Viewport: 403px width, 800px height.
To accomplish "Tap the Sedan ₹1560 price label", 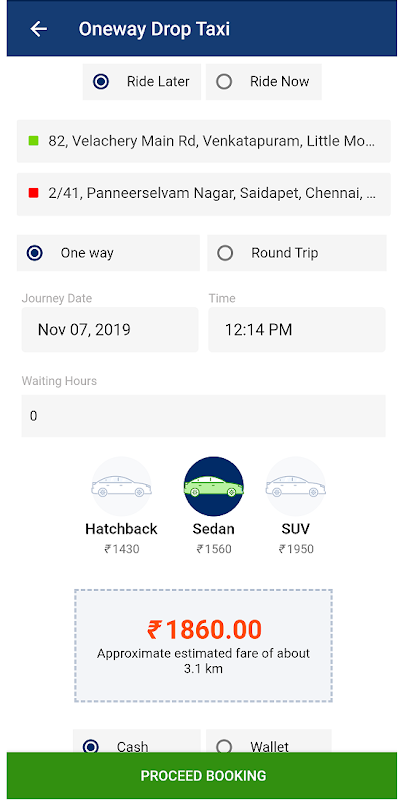I will pos(214,549).
